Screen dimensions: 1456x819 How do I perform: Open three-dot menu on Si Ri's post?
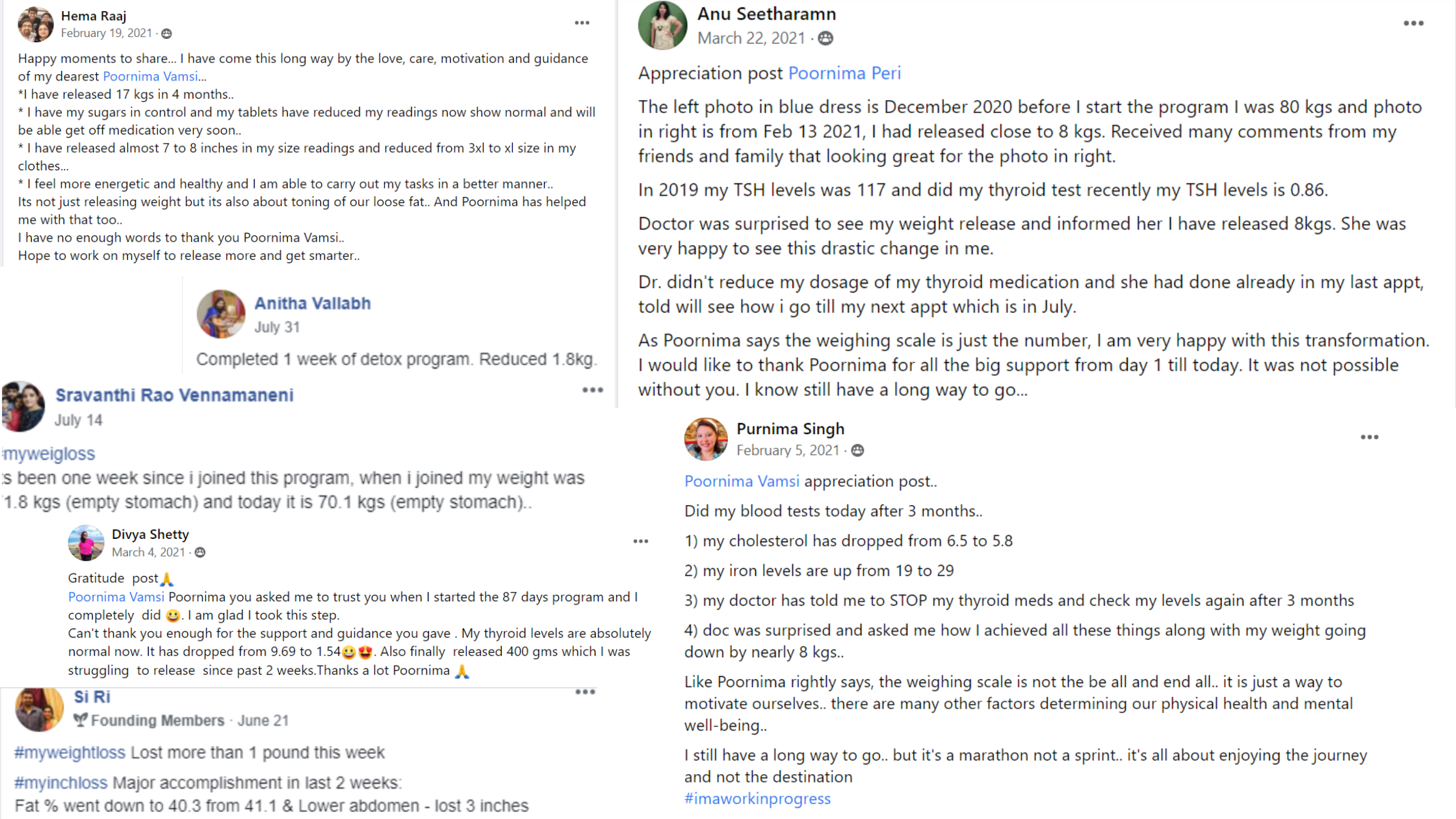coord(585,692)
